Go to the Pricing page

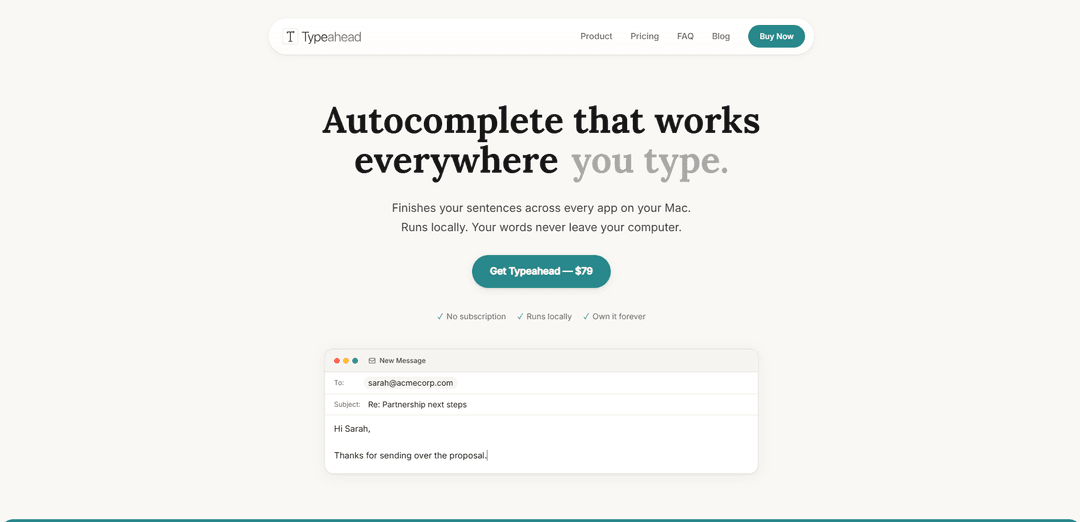tap(645, 36)
